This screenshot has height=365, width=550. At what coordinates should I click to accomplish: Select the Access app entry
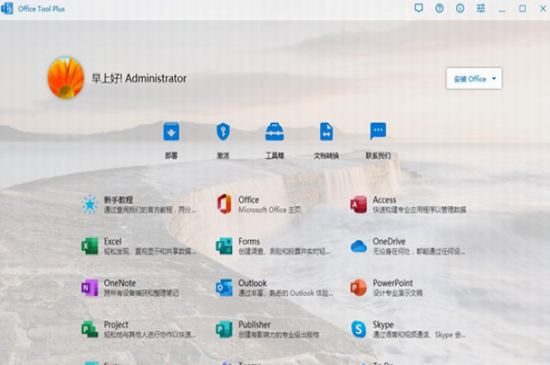click(x=408, y=204)
